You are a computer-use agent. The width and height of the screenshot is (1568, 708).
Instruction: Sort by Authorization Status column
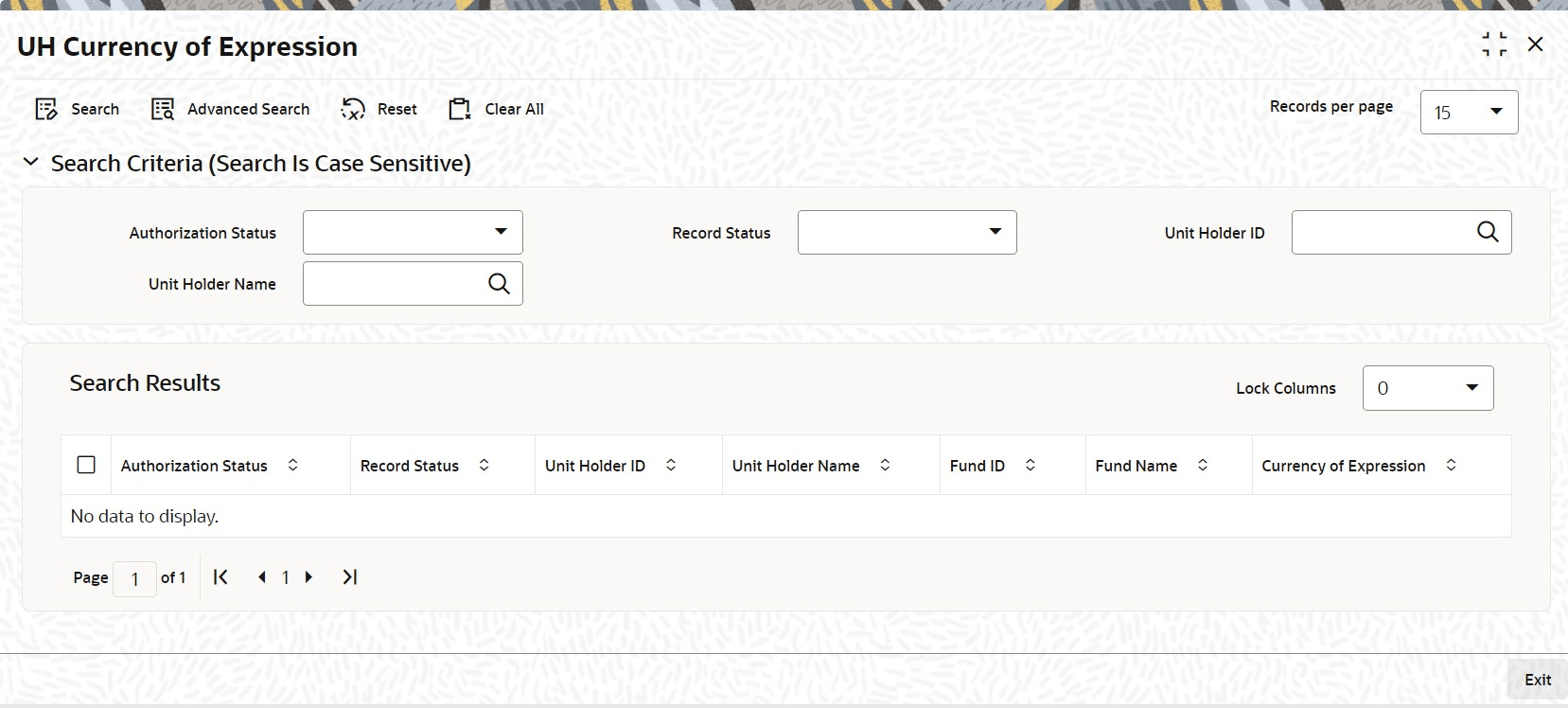293,465
